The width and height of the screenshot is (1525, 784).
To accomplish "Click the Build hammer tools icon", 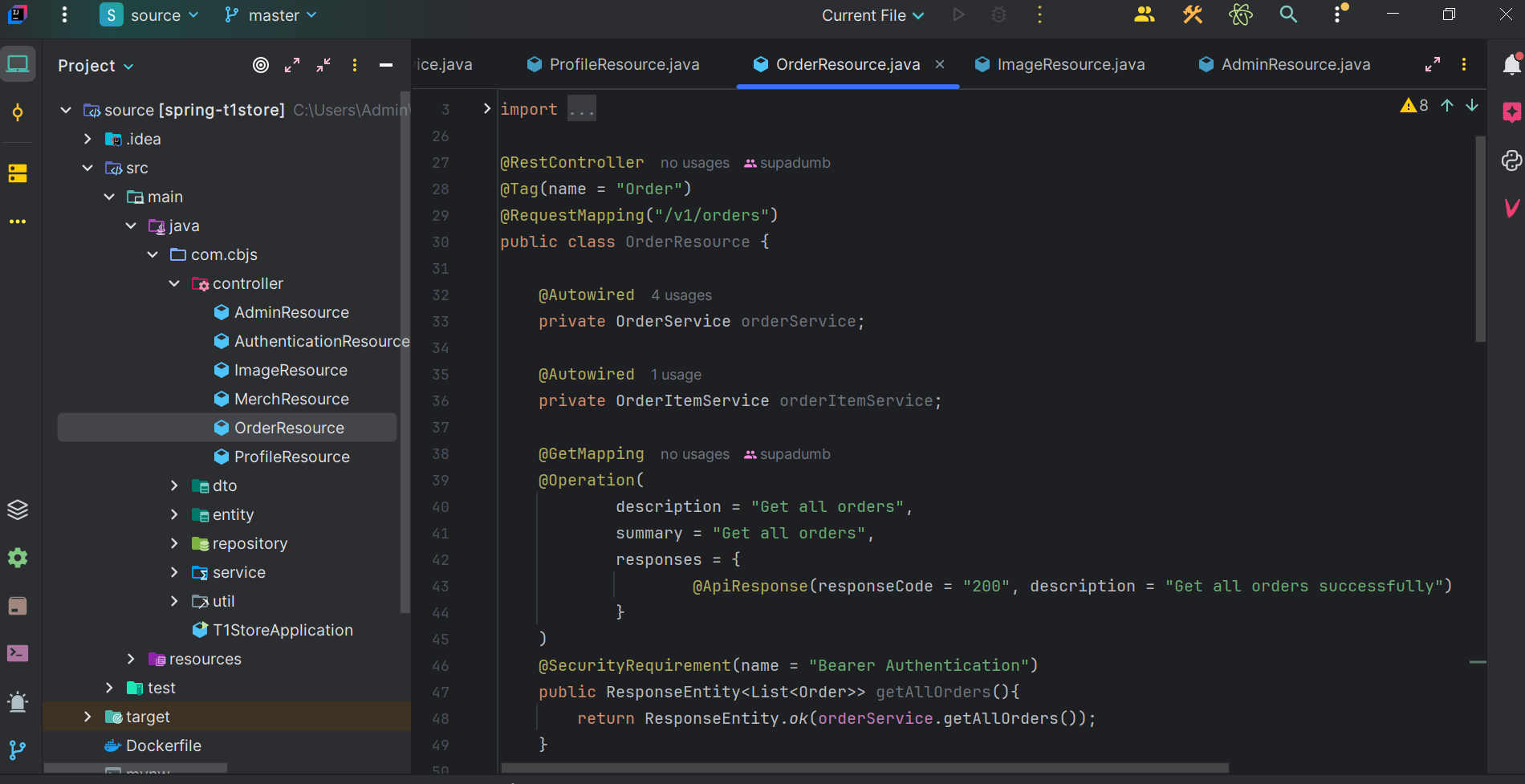I will (1193, 14).
